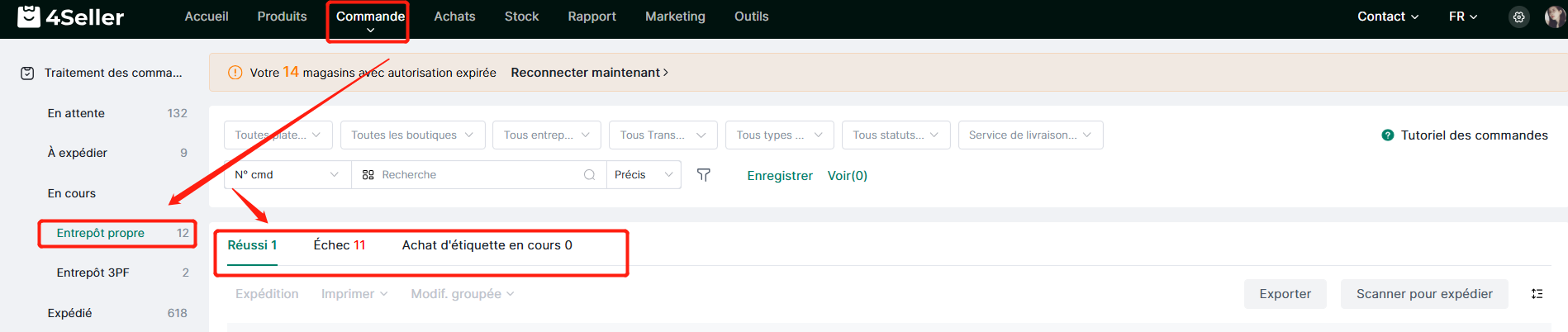Click the Scanner pour expédier button
This screenshot has width=1568, height=332.
click(x=1424, y=294)
